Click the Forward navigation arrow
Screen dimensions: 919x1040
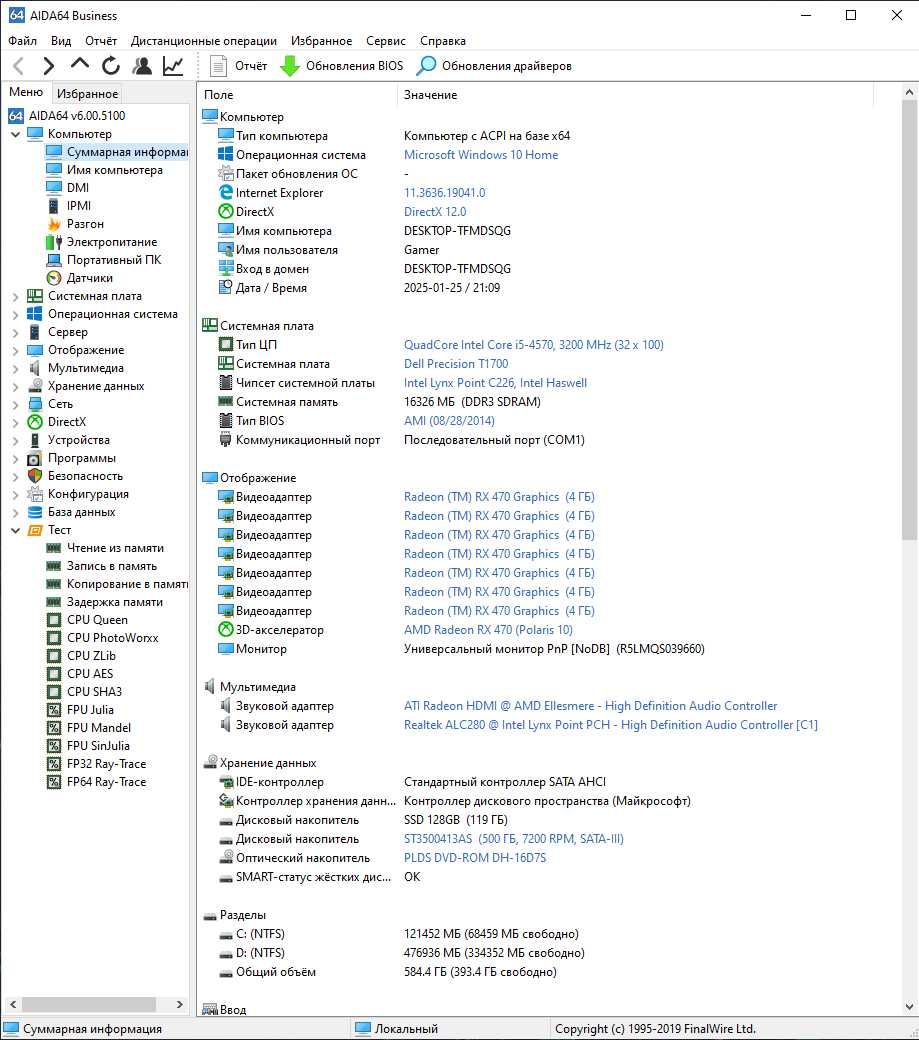click(48, 66)
